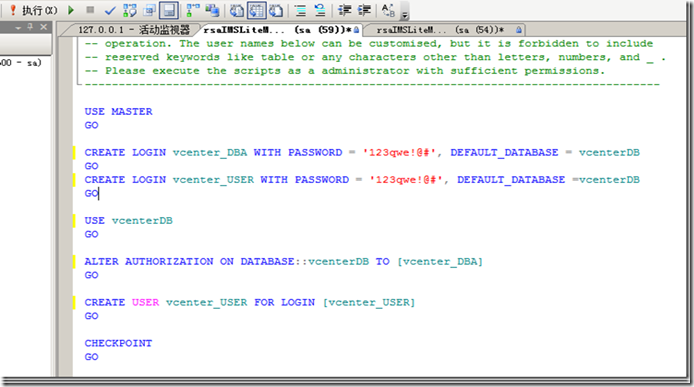
Task: Click the increase indent icon
Action: point(364,10)
